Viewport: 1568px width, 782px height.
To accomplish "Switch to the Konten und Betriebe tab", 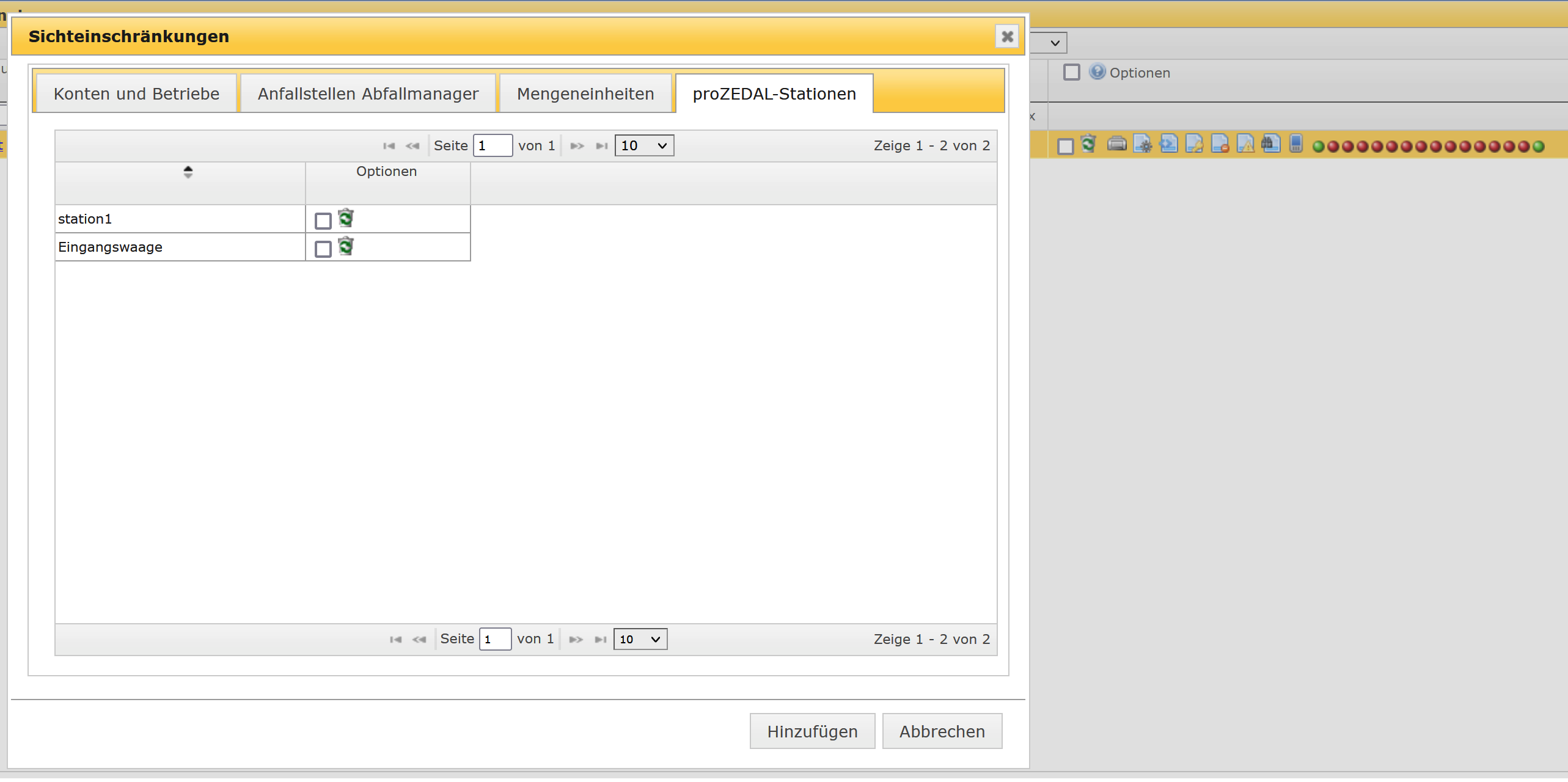I will [x=136, y=93].
